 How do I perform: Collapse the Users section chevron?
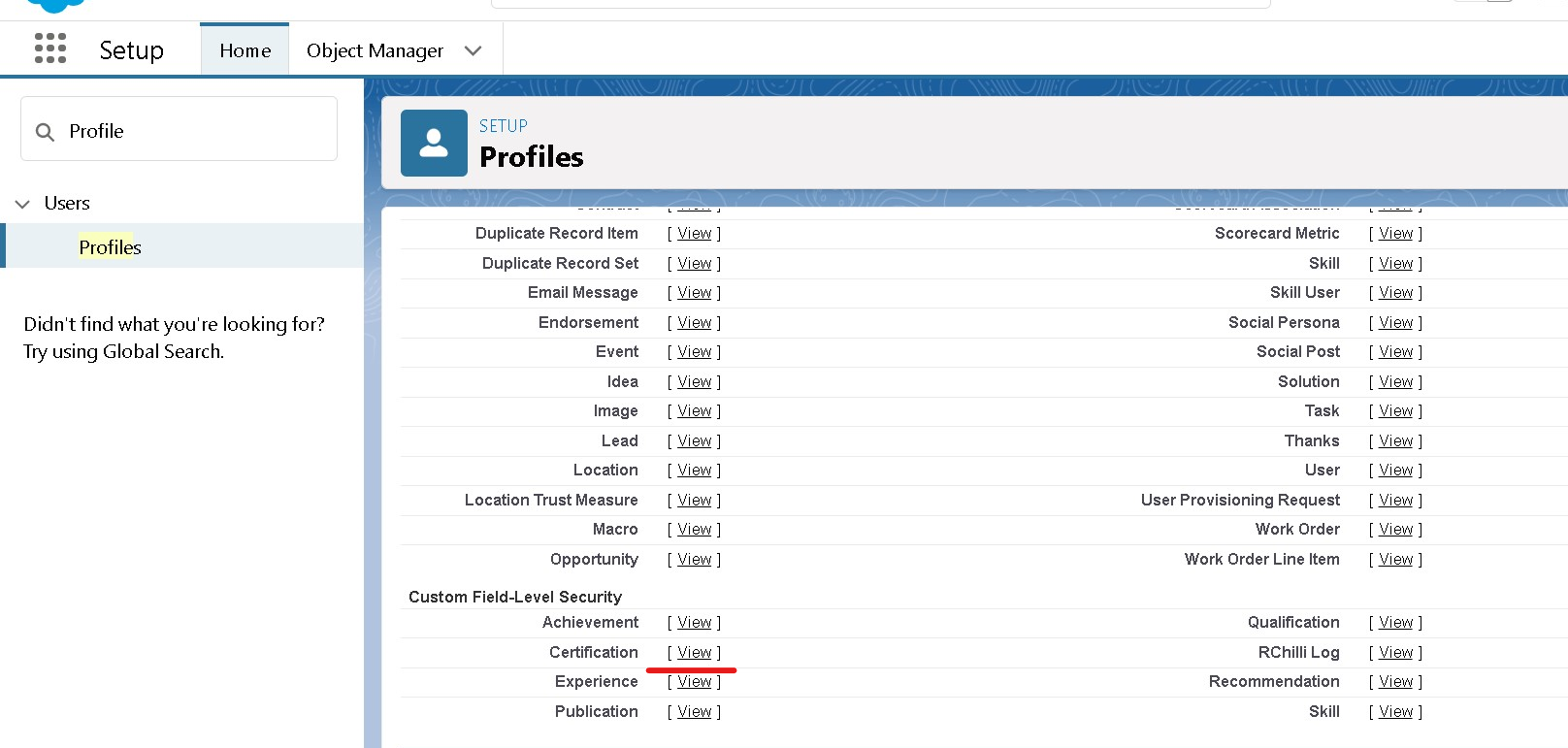[22, 204]
